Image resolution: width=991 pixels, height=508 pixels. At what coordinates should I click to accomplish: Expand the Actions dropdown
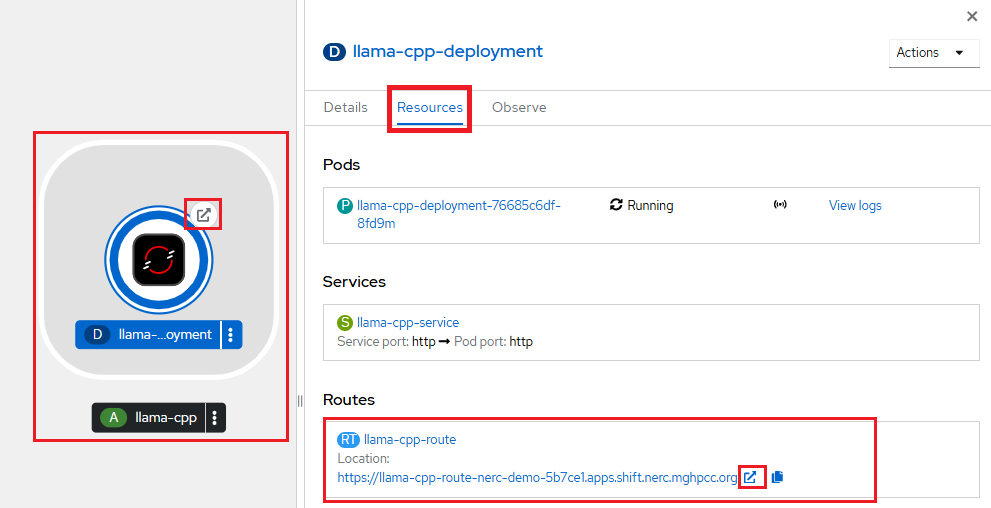pos(933,53)
